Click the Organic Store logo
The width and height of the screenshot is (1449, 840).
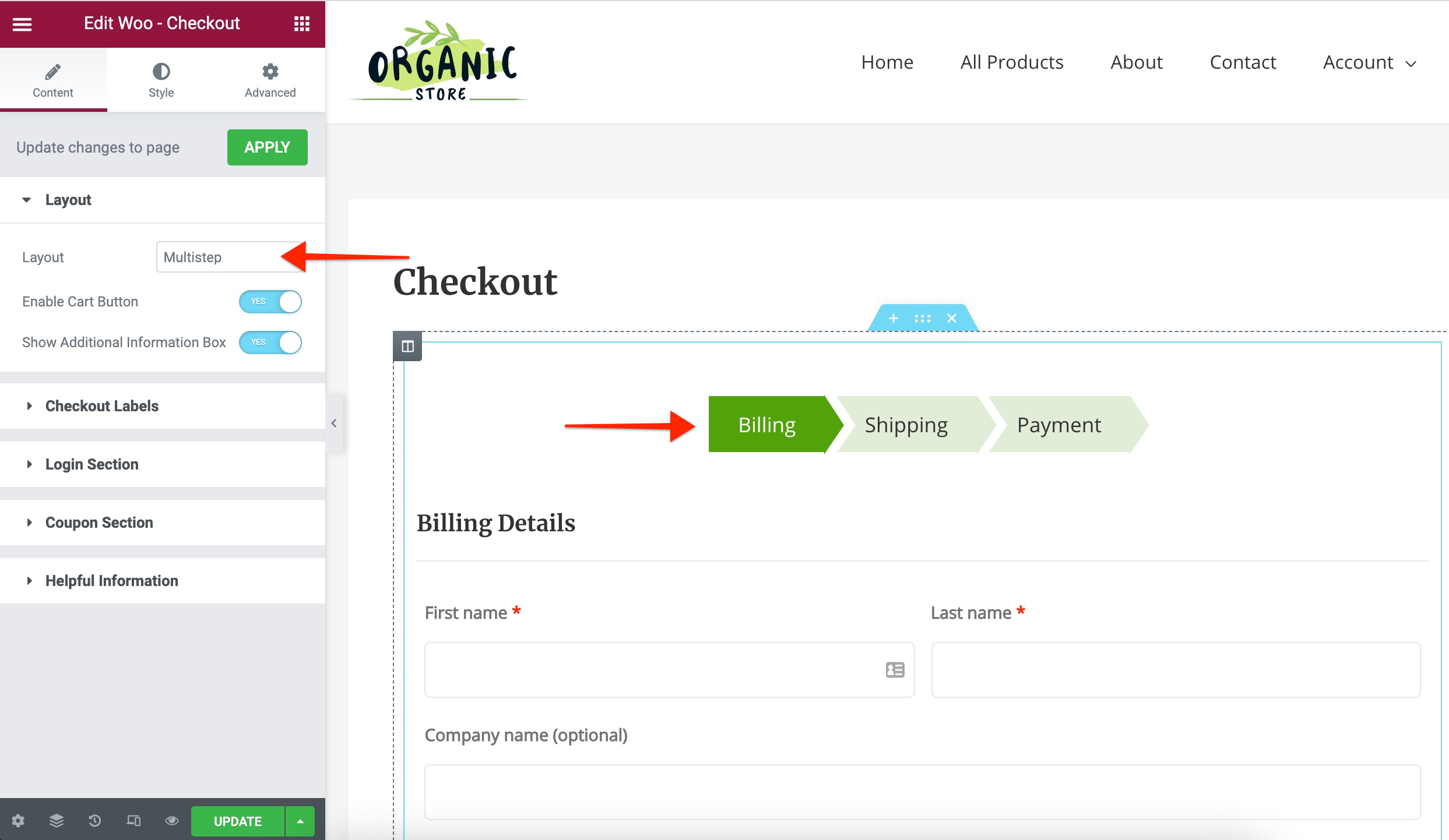tap(439, 62)
